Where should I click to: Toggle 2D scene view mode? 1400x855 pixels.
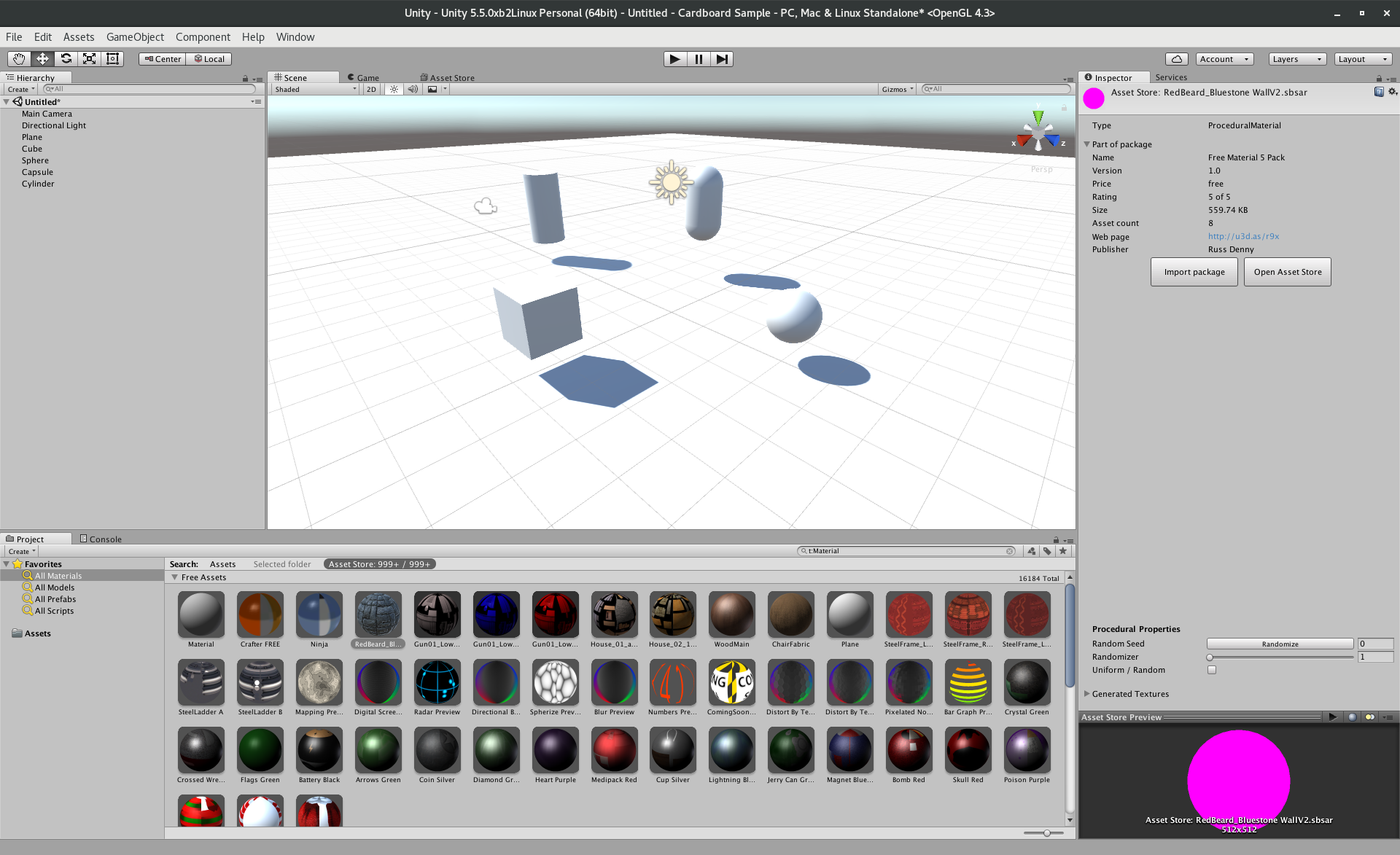tap(371, 89)
